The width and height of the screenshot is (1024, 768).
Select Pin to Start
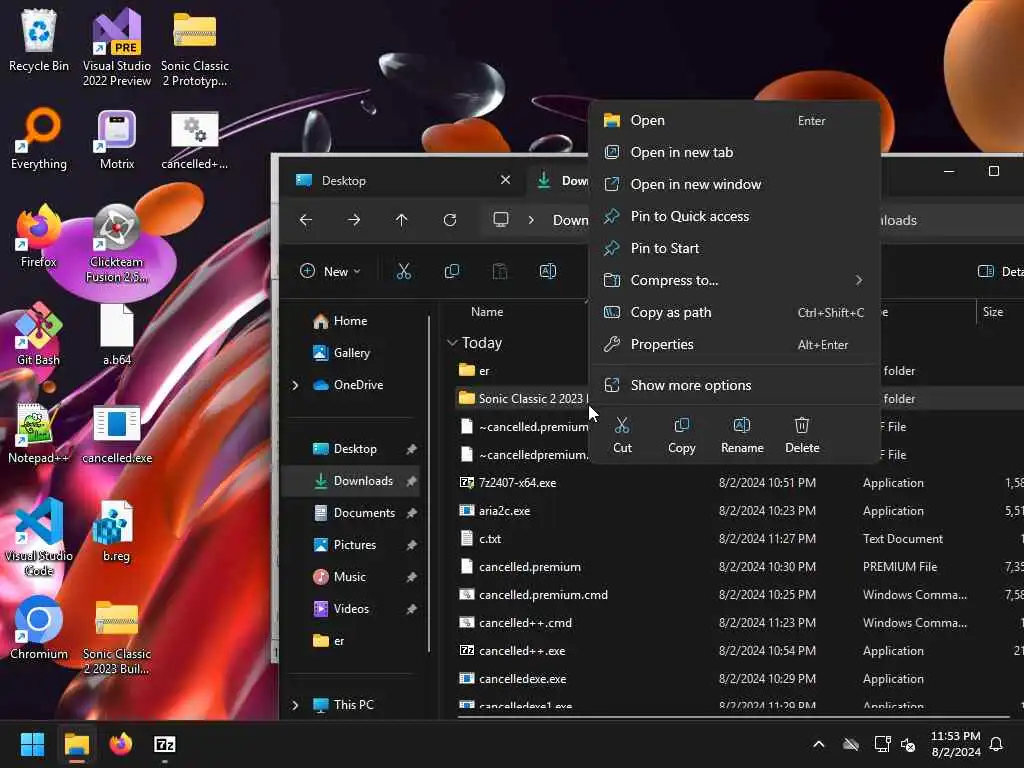click(x=734, y=248)
